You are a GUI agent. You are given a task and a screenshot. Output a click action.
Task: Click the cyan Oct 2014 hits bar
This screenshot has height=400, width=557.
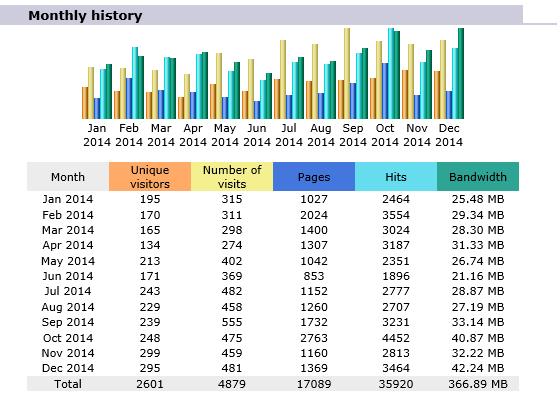391,74
